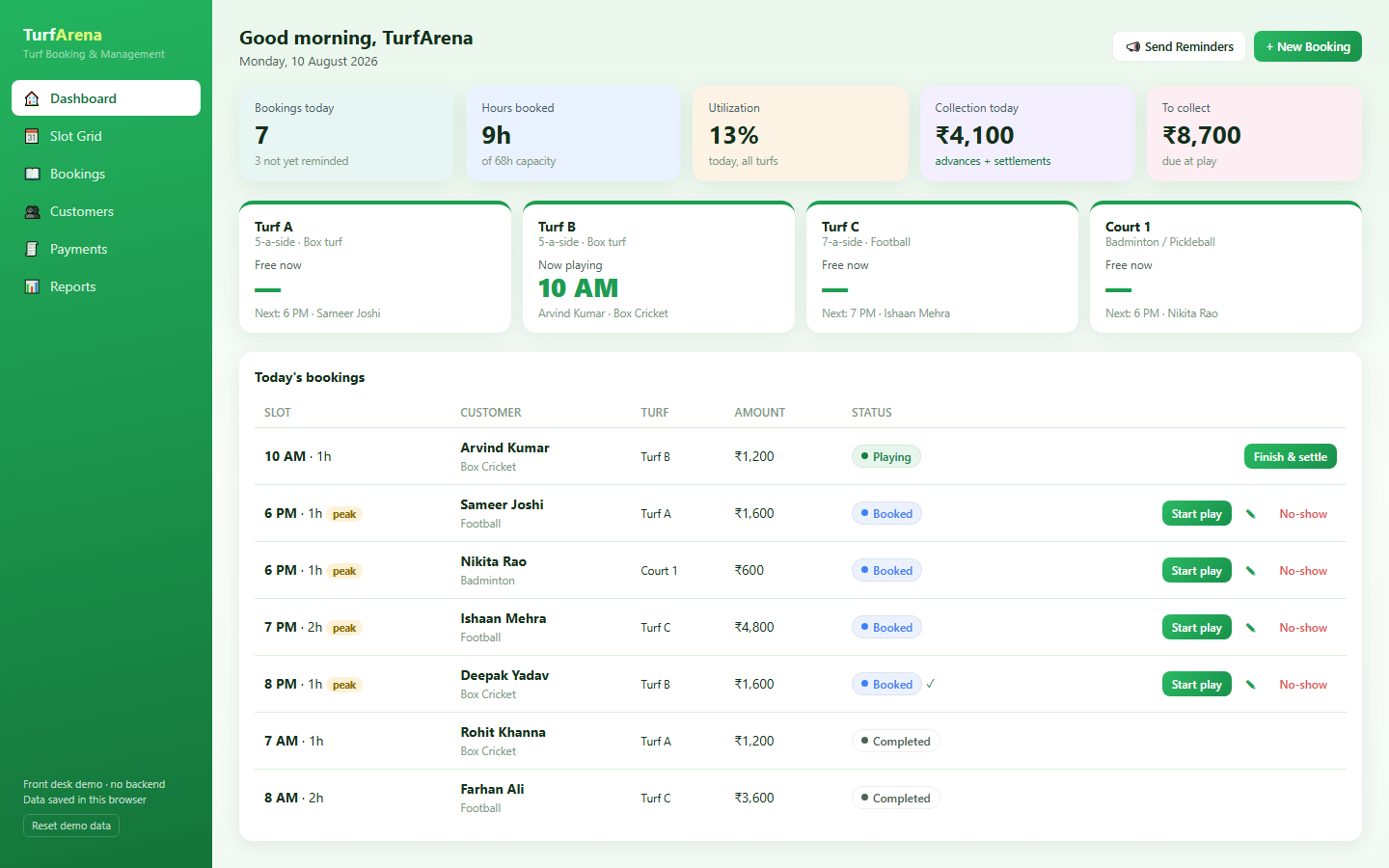Viewport: 1389px width, 868px height.
Task: Edit Deepak Yadav booking with pencil icon
Action: tap(1250, 685)
